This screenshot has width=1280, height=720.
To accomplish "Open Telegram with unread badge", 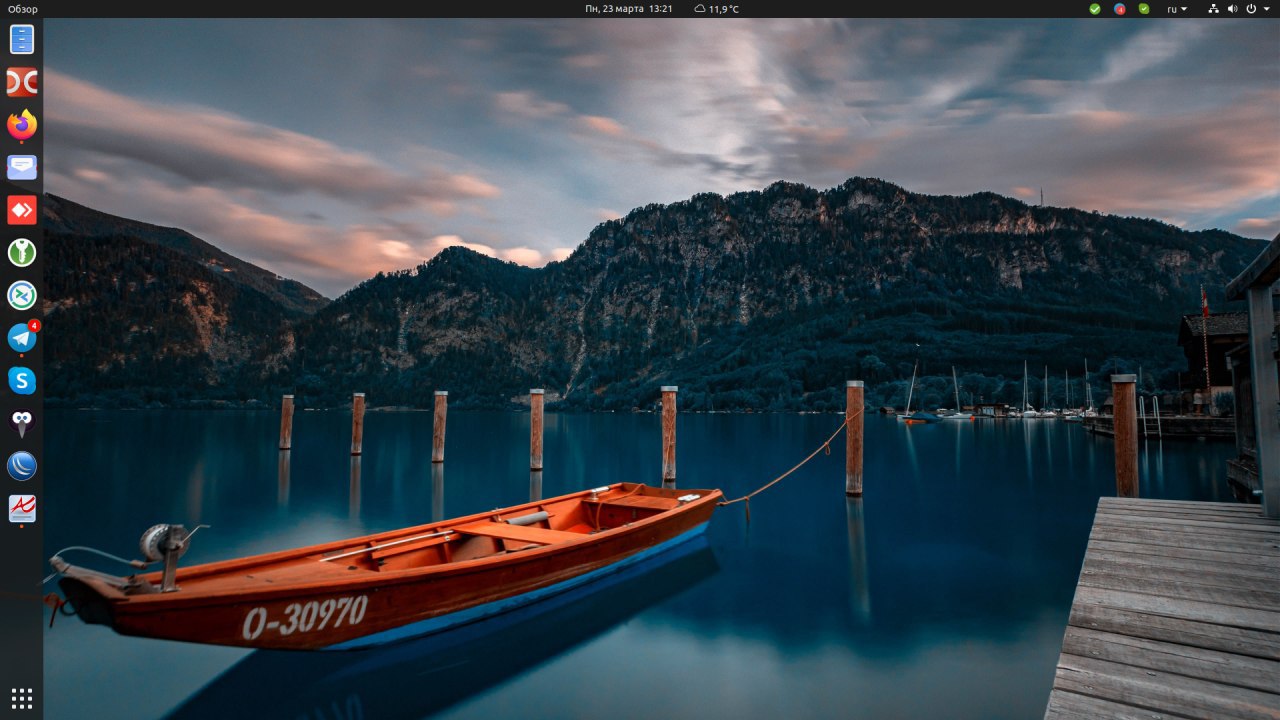I will pyautogui.click(x=22, y=338).
